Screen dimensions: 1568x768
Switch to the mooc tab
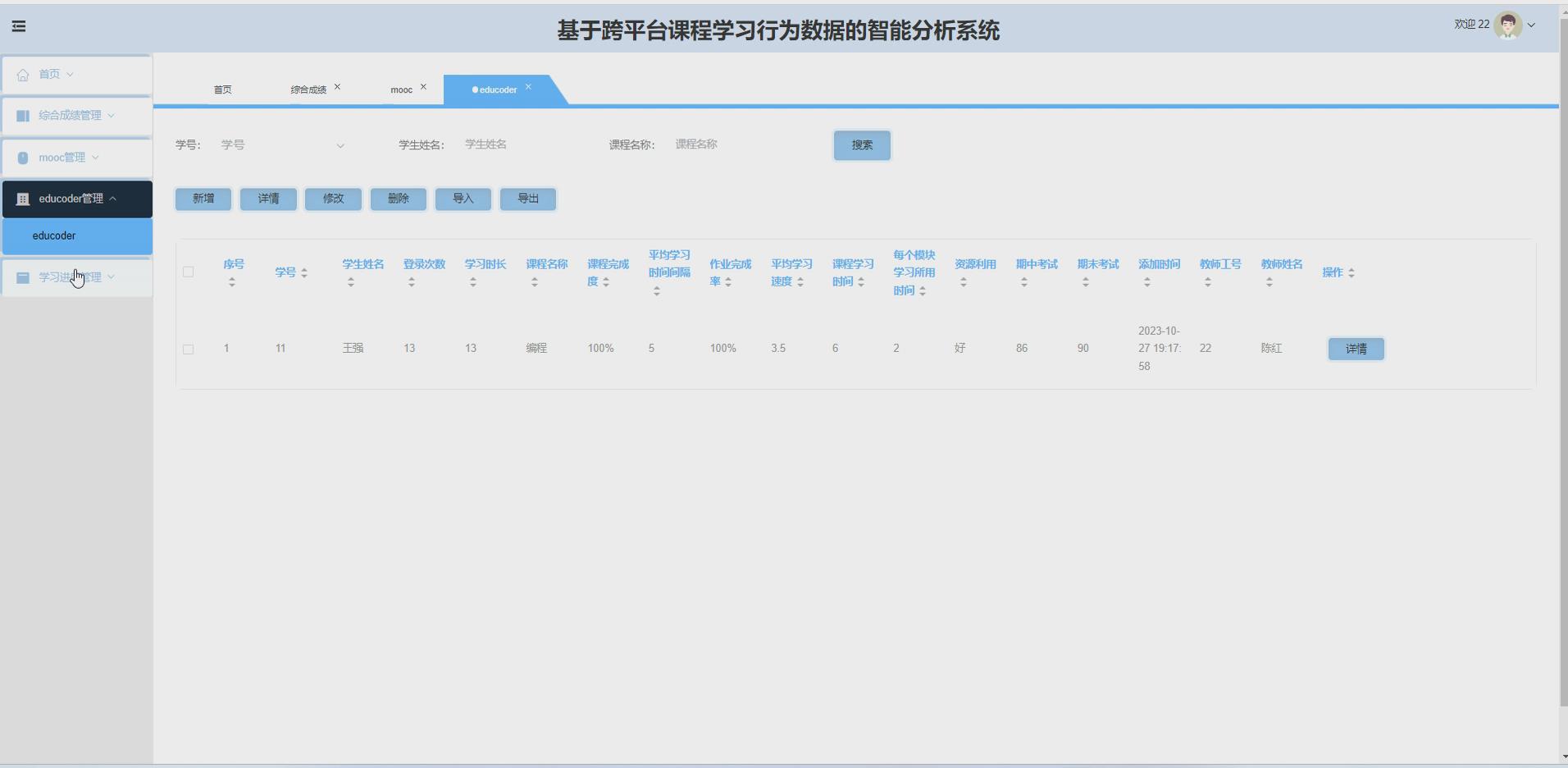(x=401, y=89)
